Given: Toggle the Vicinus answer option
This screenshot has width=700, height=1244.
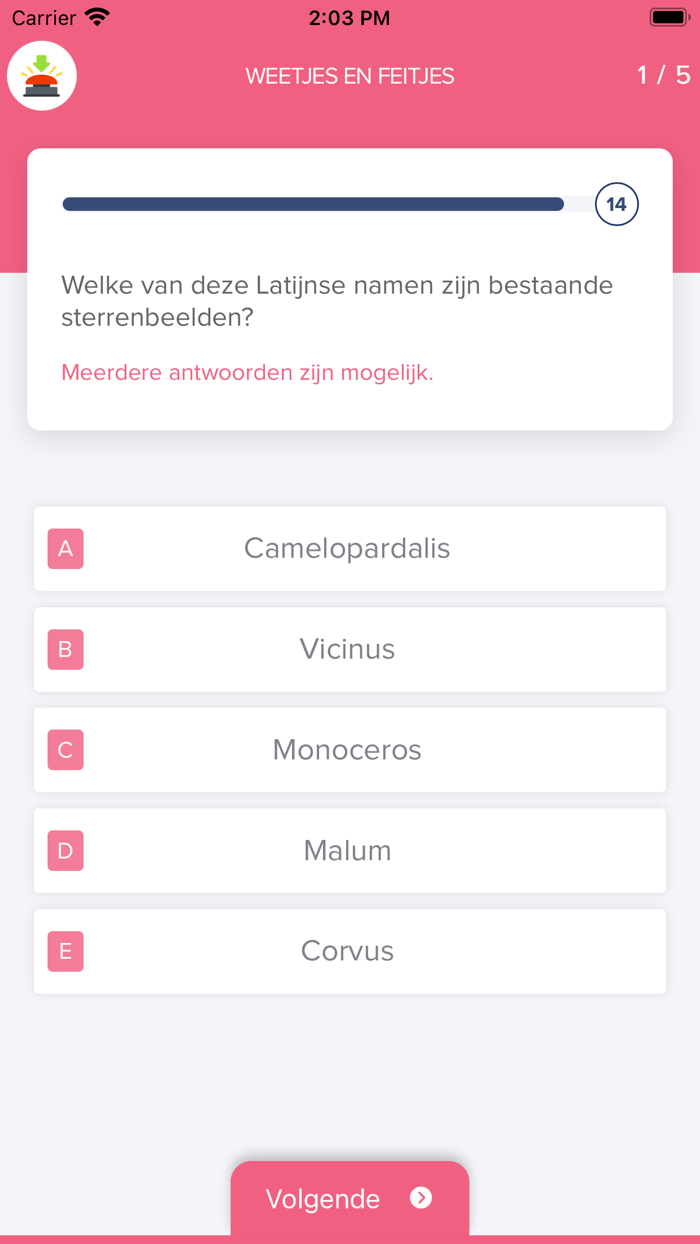Looking at the screenshot, I should point(347,649).
